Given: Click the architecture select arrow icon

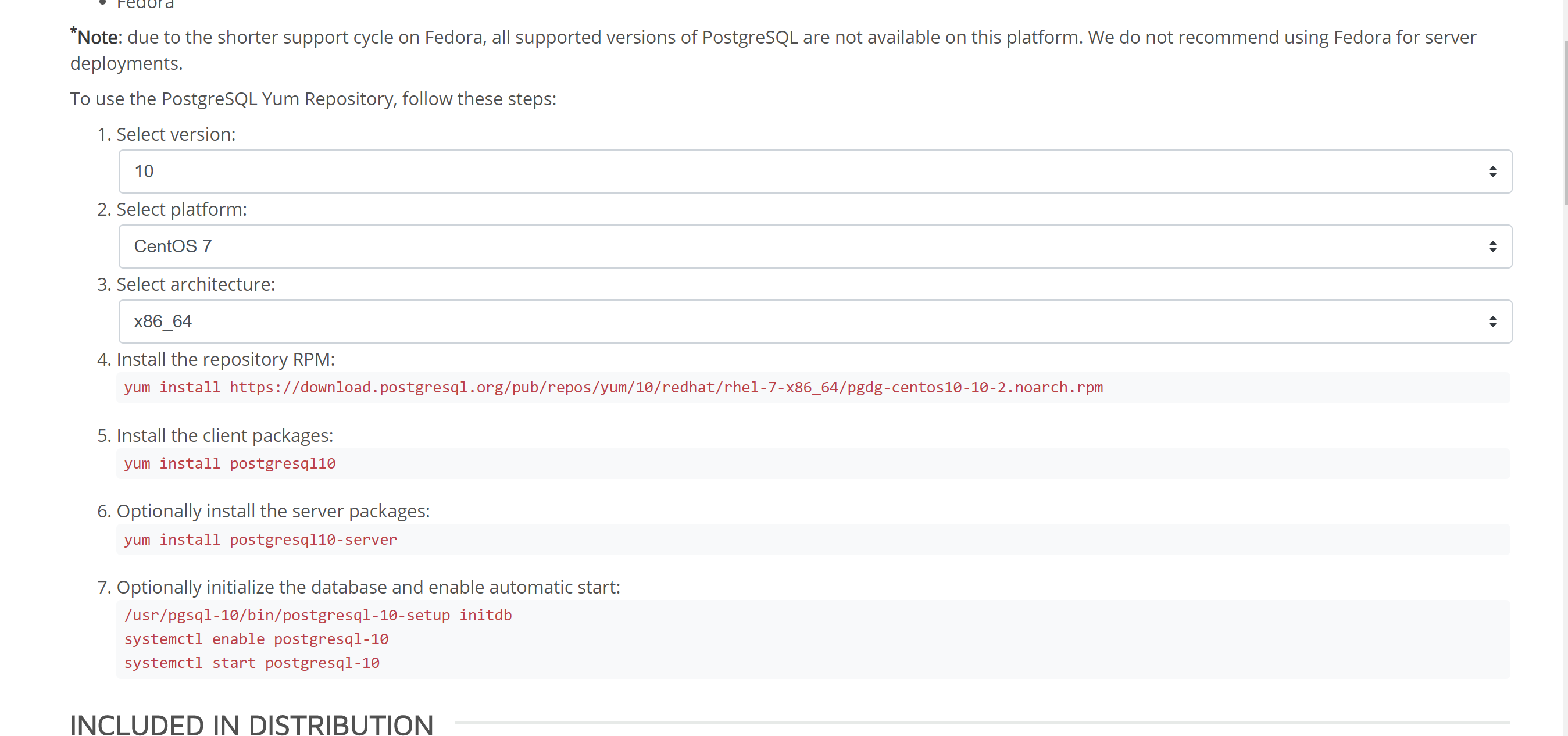Looking at the screenshot, I should tap(1492, 321).
